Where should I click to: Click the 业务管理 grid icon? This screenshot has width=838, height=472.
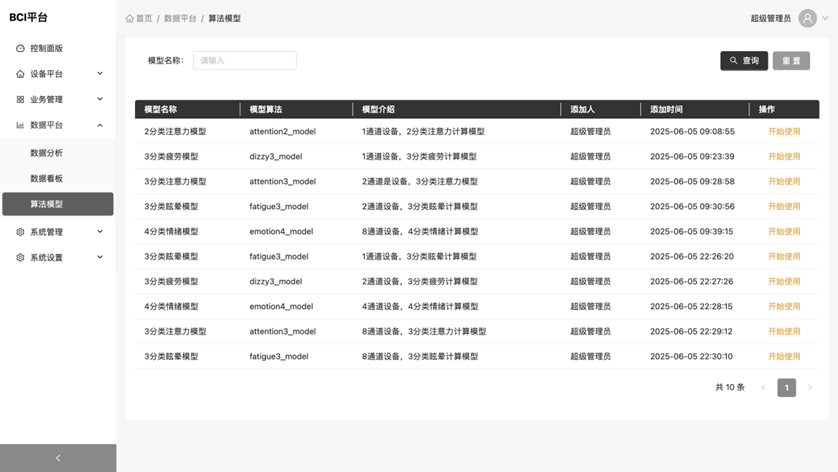(x=20, y=100)
